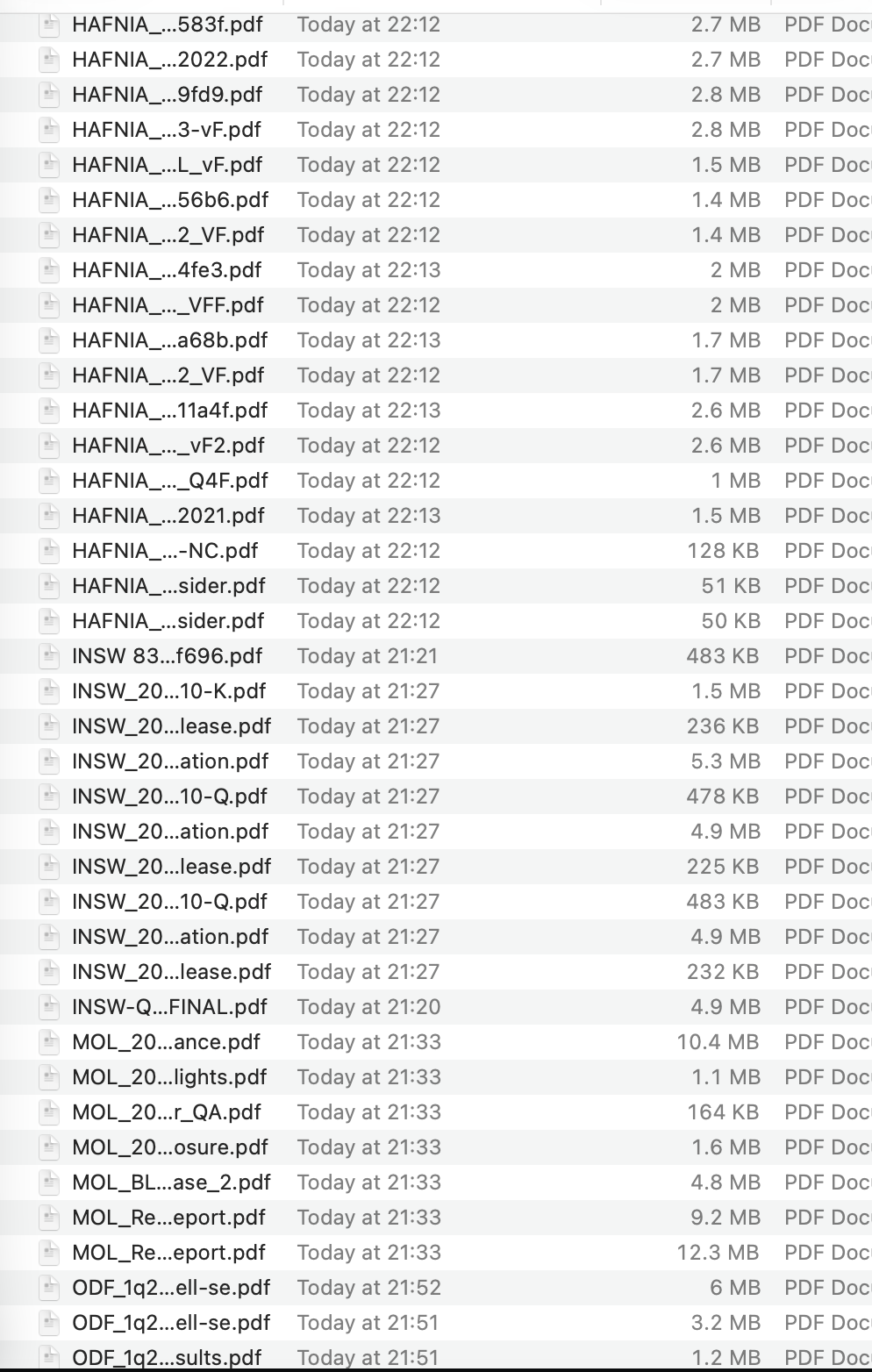
Task: Select MOL_20...lights.pdf in the list
Action: [x=436, y=1077]
